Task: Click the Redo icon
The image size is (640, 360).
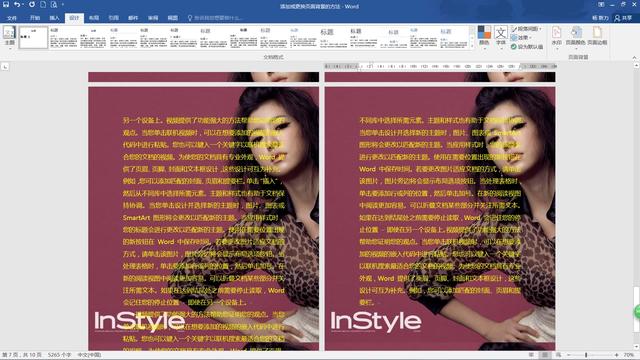Action: (31, 4)
